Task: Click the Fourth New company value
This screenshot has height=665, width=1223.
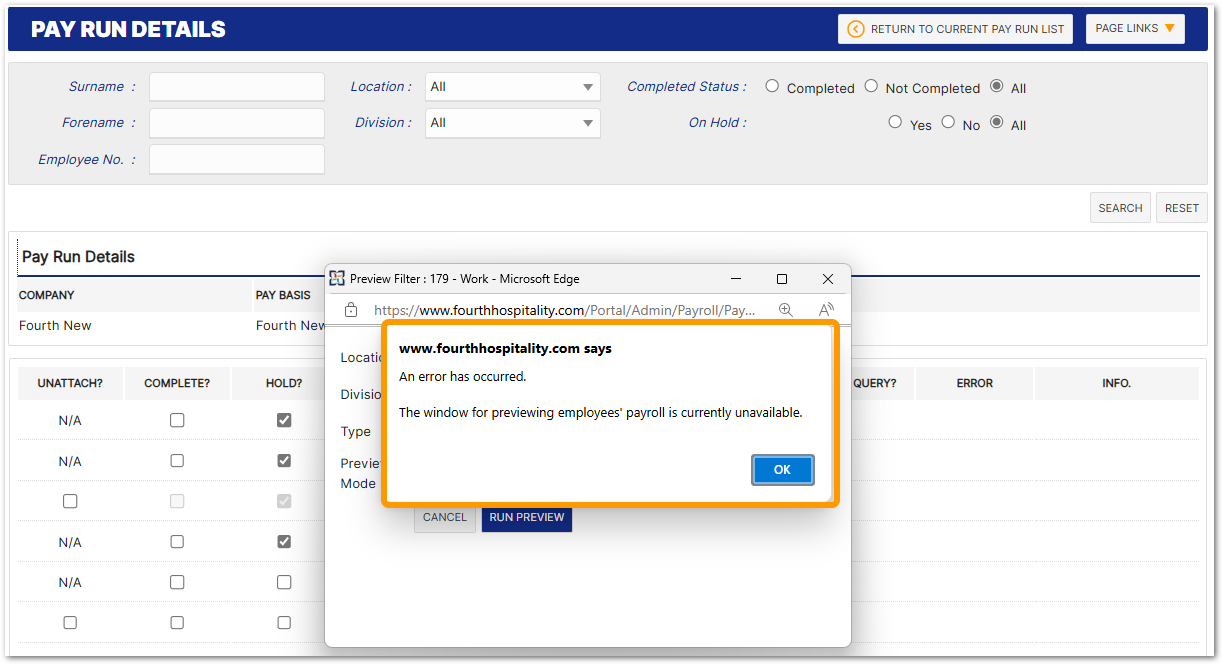Action: tap(55, 326)
